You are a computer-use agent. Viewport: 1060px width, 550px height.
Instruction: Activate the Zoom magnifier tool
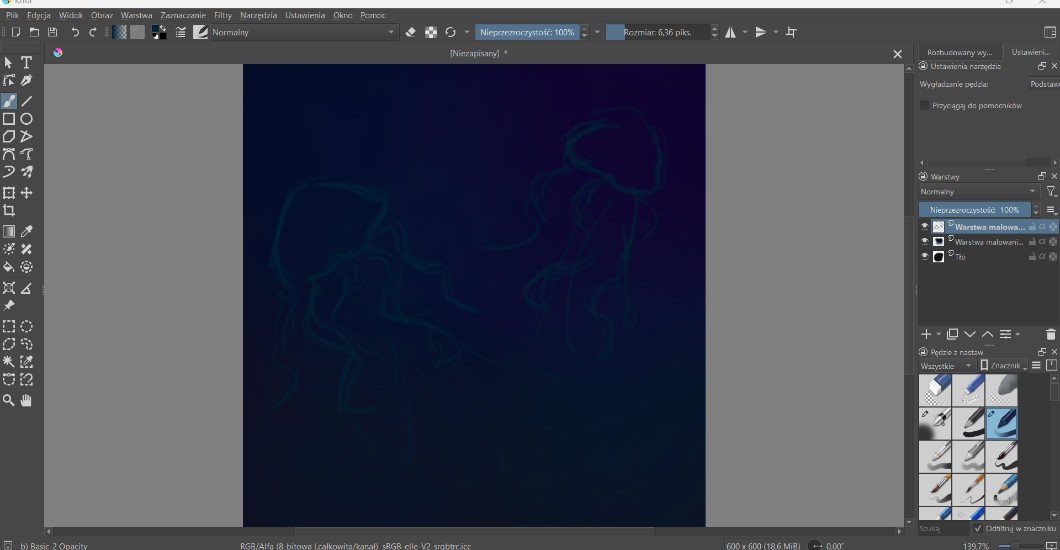click(x=9, y=400)
